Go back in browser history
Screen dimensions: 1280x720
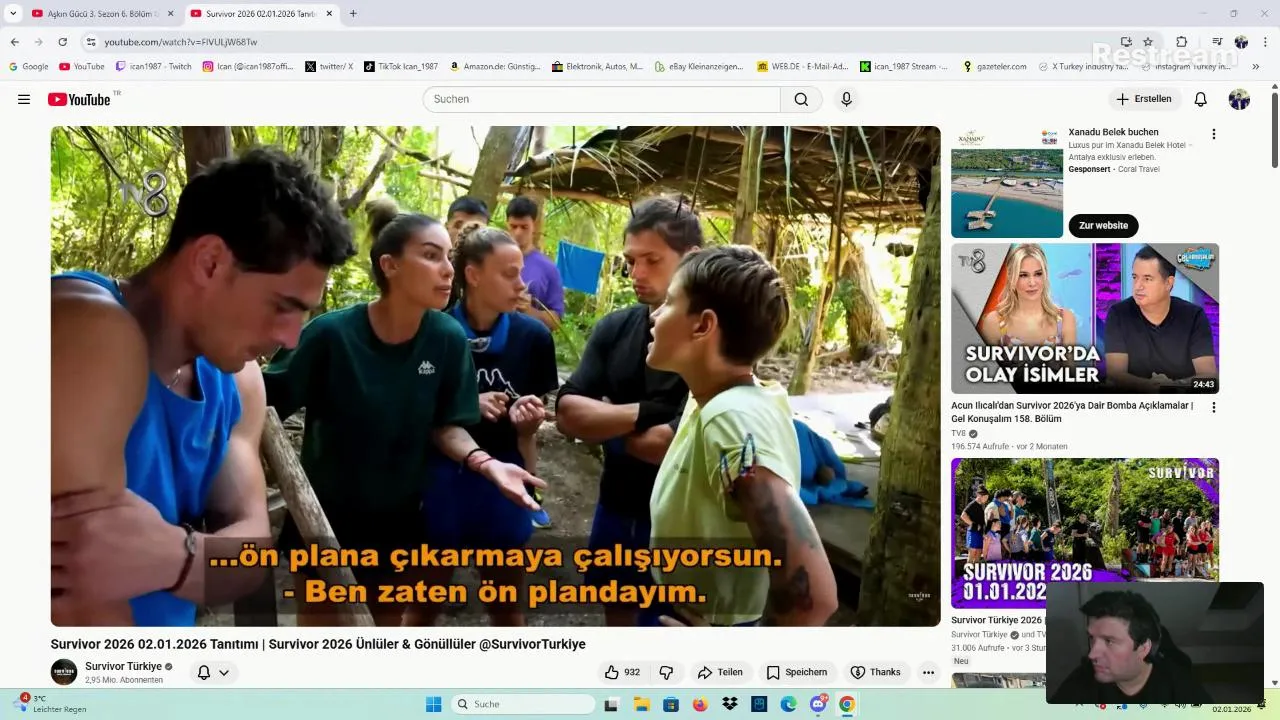pos(14,42)
